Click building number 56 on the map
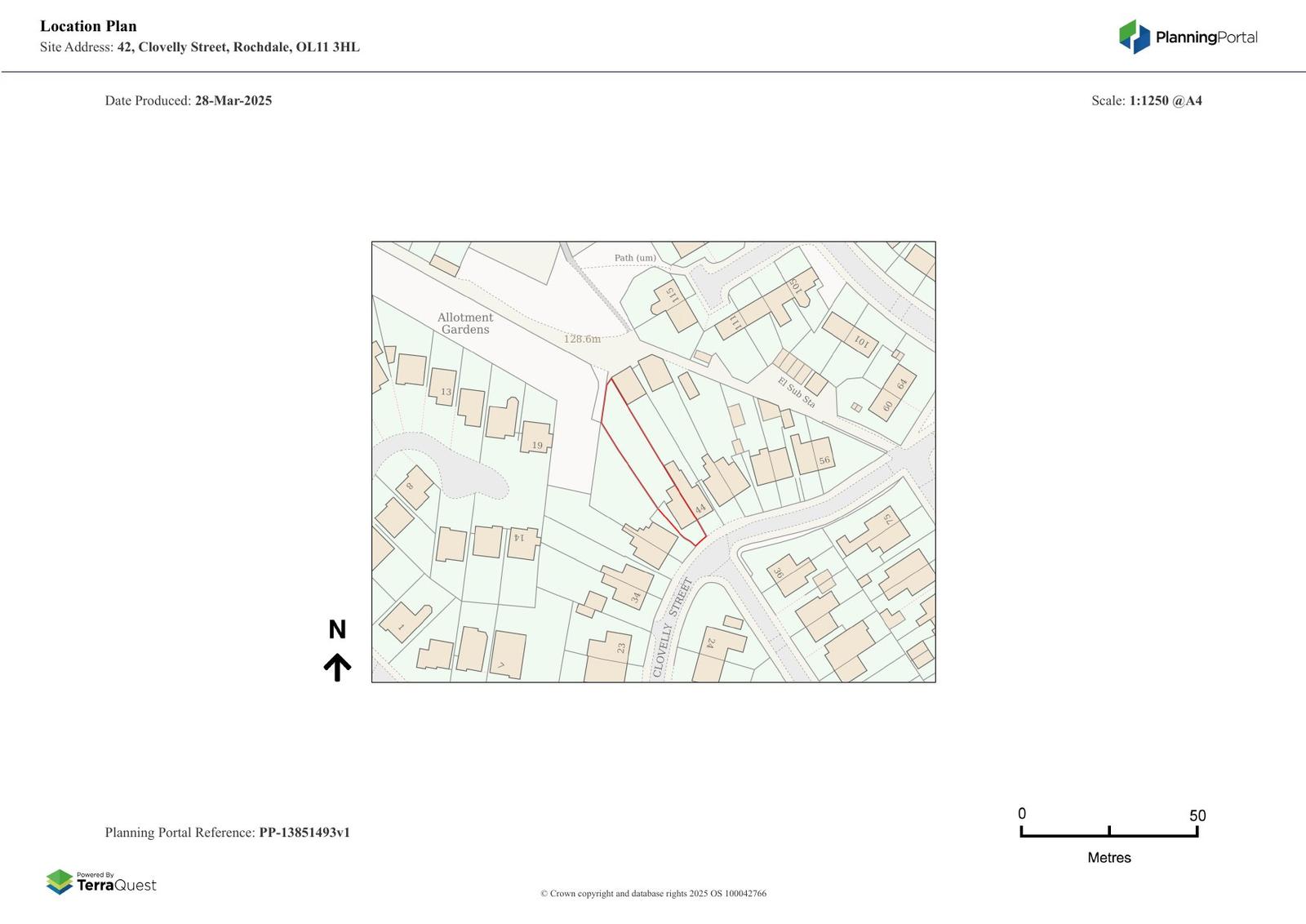 [824, 460]
